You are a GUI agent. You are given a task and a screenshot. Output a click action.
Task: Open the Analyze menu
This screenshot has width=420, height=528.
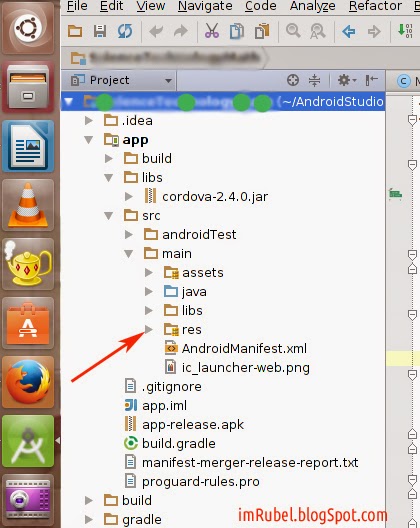[x=313, y=6]
